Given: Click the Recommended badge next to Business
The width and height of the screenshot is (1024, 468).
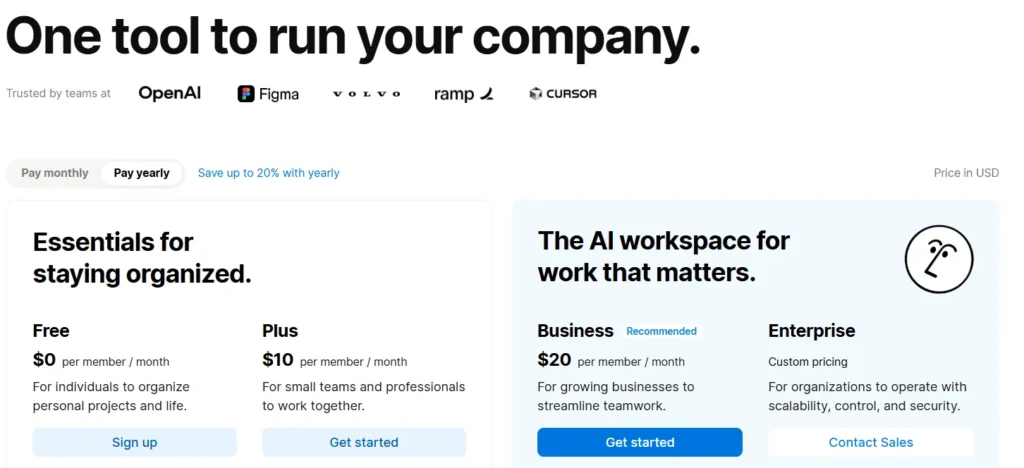Looking at the screenshot, I should click(661, 331).
